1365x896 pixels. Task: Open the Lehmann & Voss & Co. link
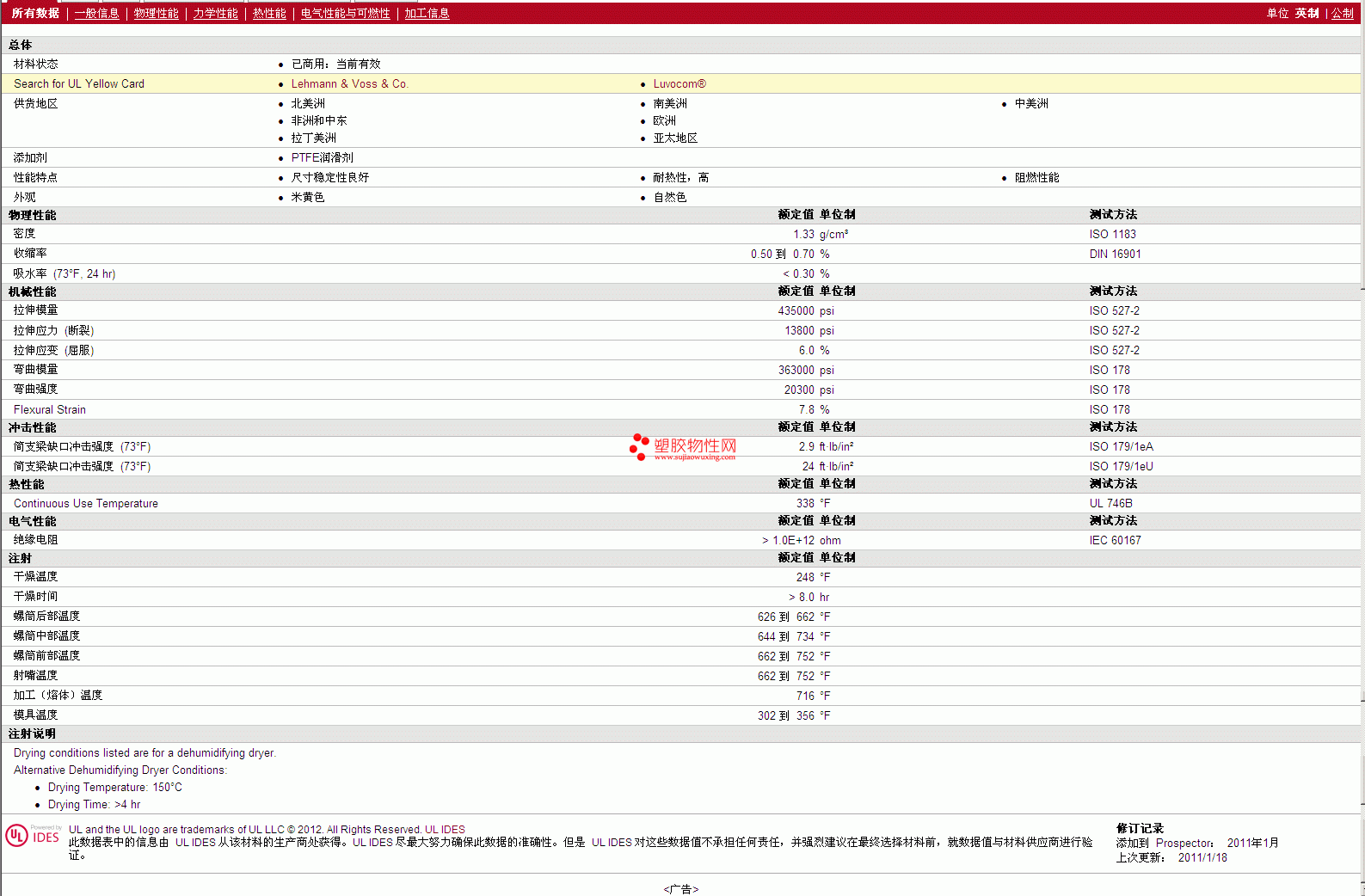349,83
